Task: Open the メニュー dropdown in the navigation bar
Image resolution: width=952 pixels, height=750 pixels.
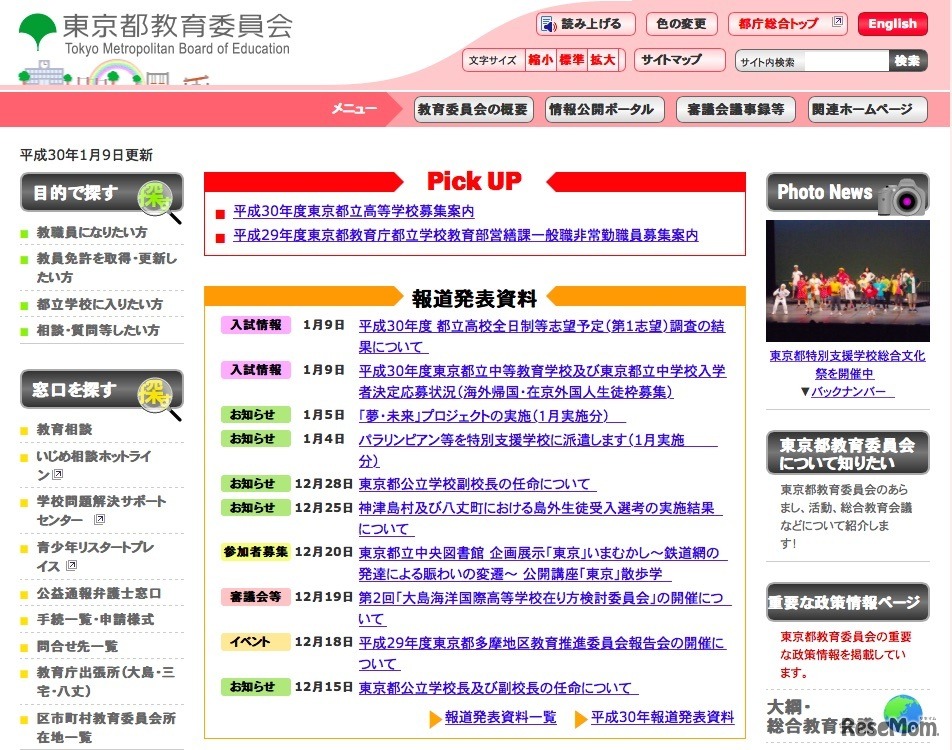Action: pyautogui.click(x=352, y=110)
